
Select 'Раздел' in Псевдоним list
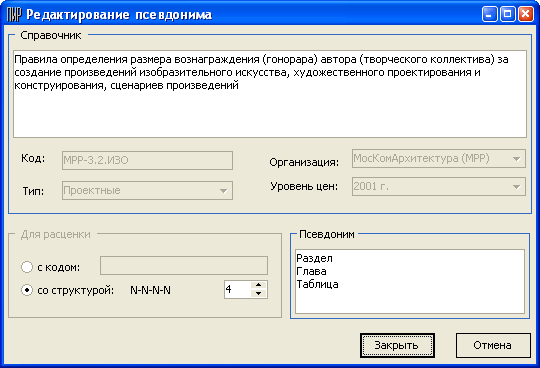(x=314, y=258)
